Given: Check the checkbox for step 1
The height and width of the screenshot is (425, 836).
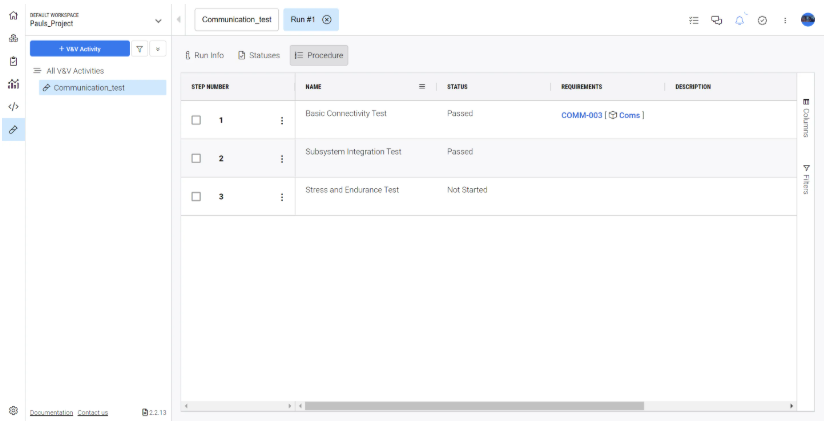Looking at the screenshot, I should pos(196,120).
